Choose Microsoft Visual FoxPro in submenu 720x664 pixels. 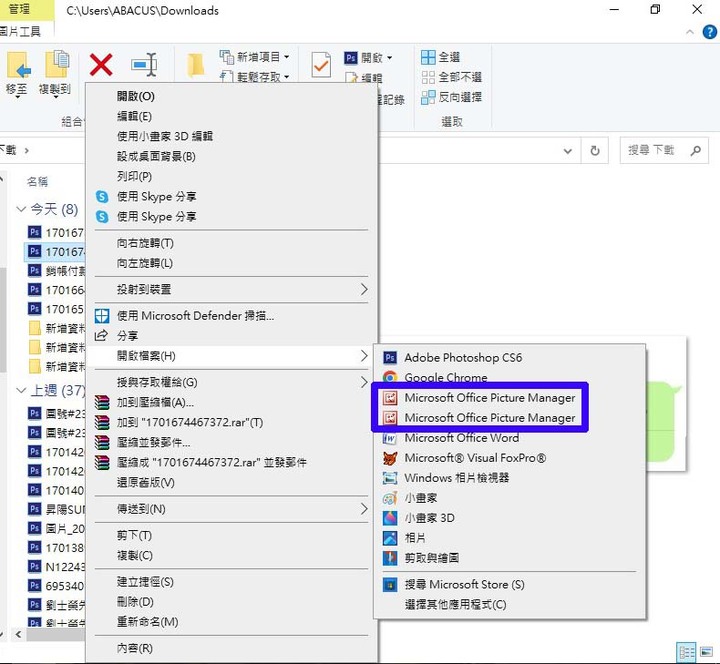coord(510,458)
